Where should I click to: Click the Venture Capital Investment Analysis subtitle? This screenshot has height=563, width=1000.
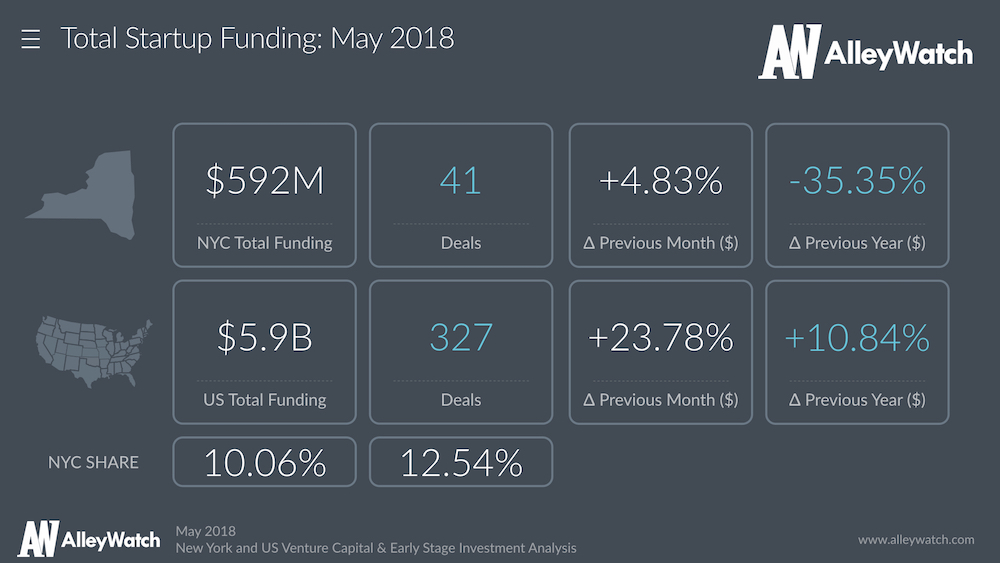coord(375,548)
